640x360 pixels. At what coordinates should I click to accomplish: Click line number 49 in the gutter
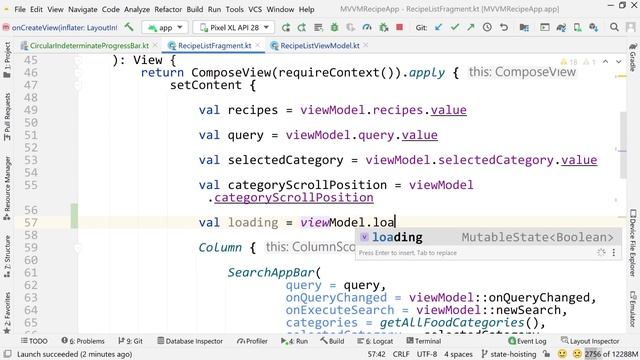31,110
